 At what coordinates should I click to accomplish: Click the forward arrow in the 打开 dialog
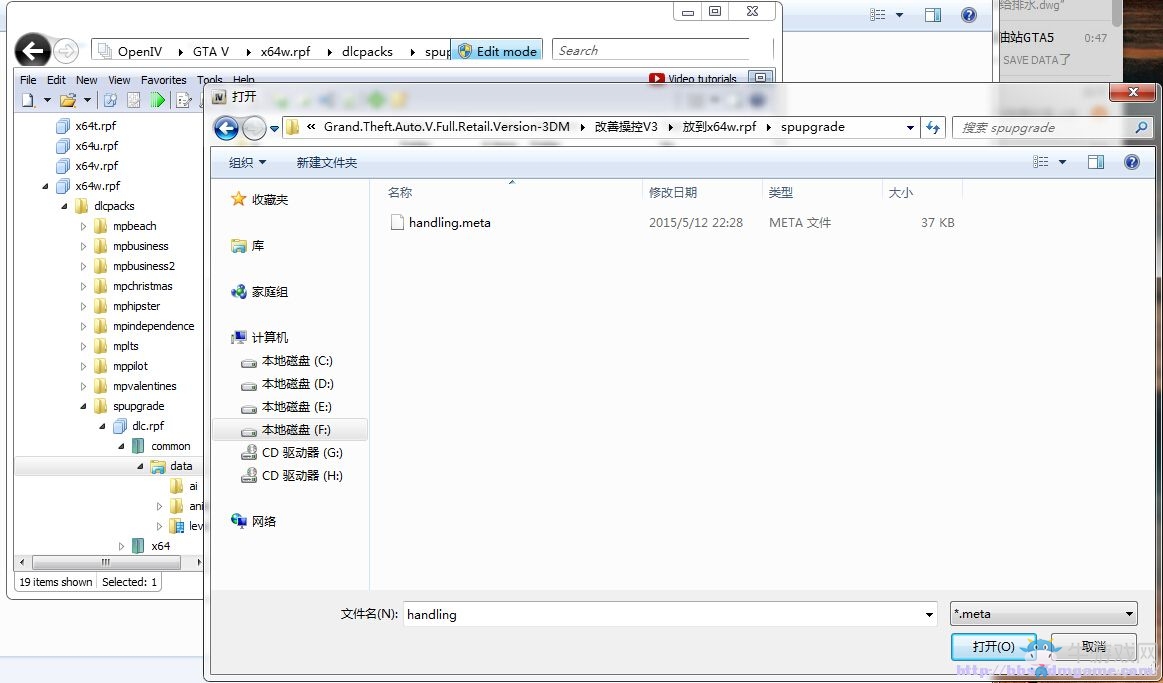(254, 128)
